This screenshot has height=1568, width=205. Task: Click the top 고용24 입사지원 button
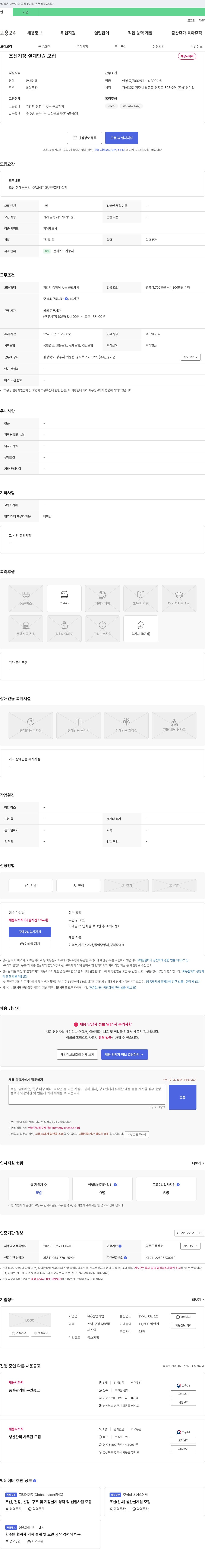[122, 138]
